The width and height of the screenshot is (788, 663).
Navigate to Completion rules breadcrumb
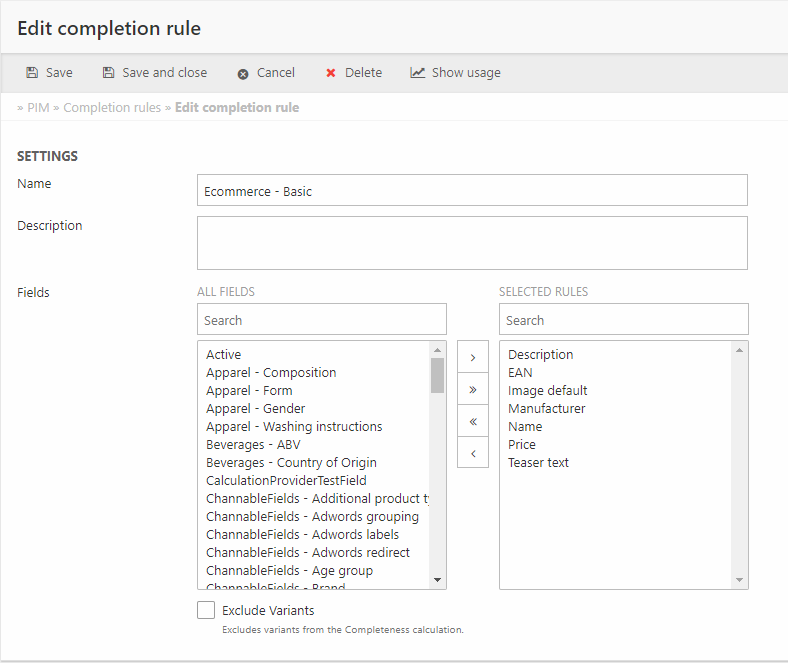pyautogui.click(x=112, y=107)
